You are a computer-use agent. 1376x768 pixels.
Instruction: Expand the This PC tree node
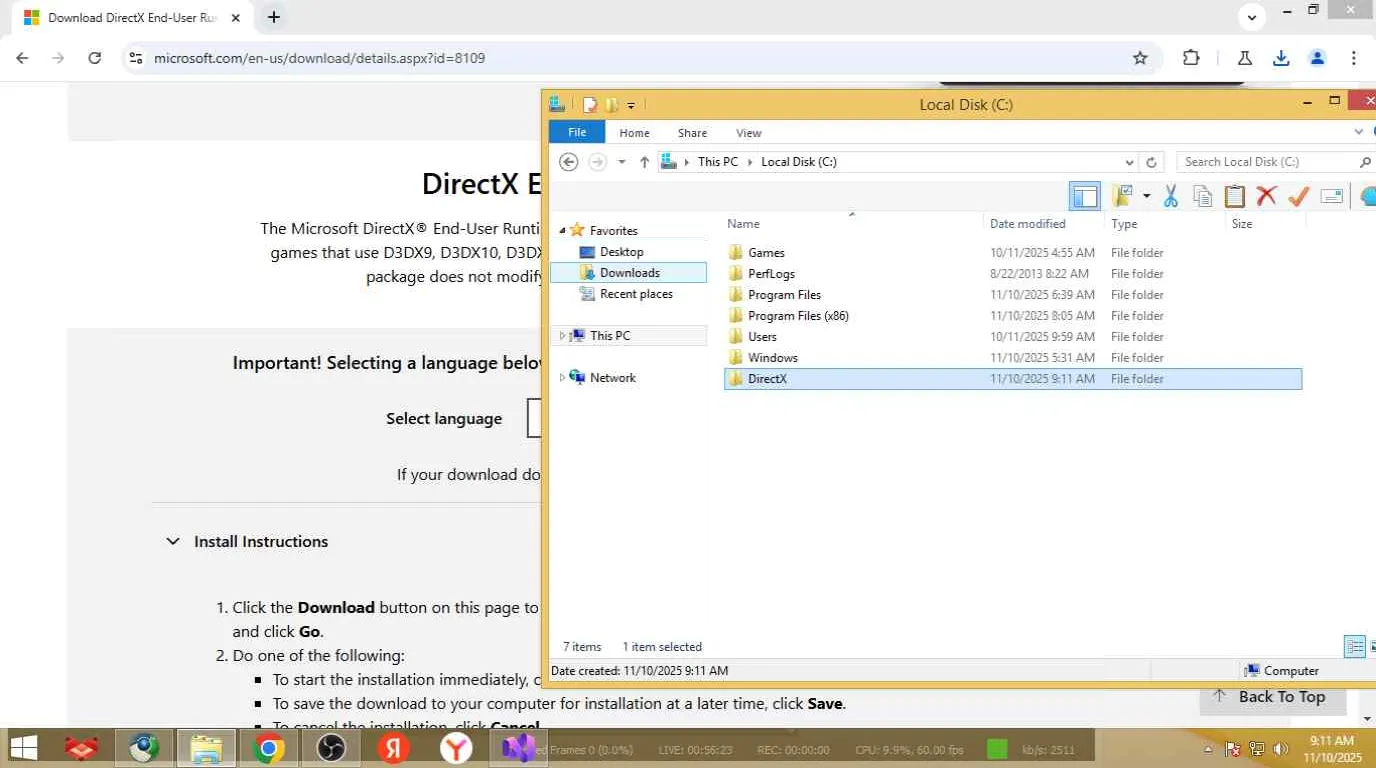562,336
